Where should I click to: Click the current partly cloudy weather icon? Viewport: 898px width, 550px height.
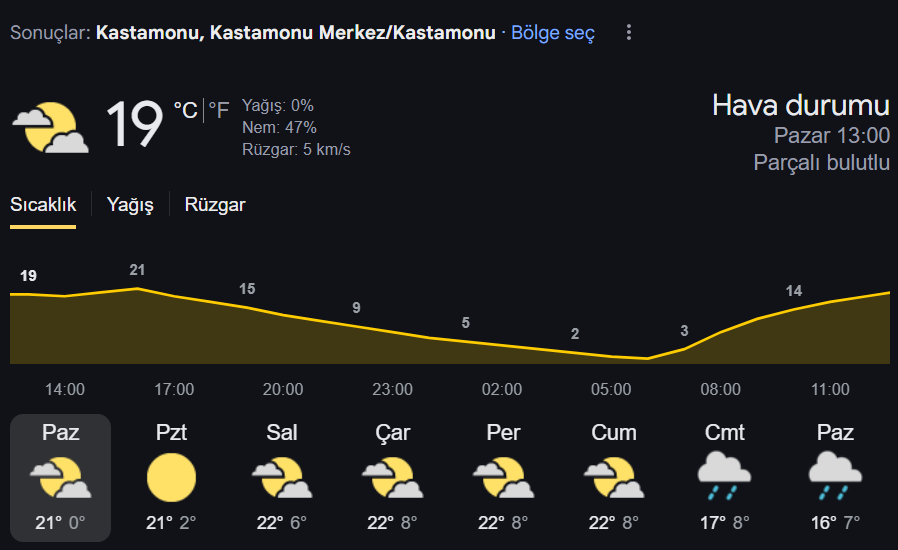[50, 127]
